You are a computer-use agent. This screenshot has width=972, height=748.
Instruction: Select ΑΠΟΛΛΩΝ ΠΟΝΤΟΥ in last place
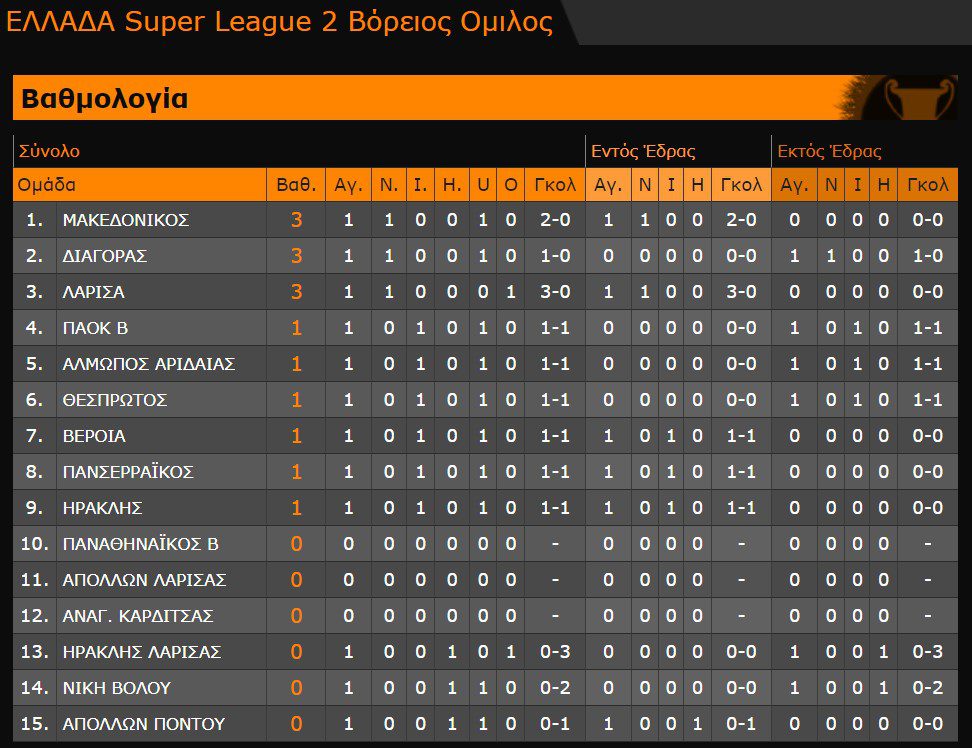point(143,724)
